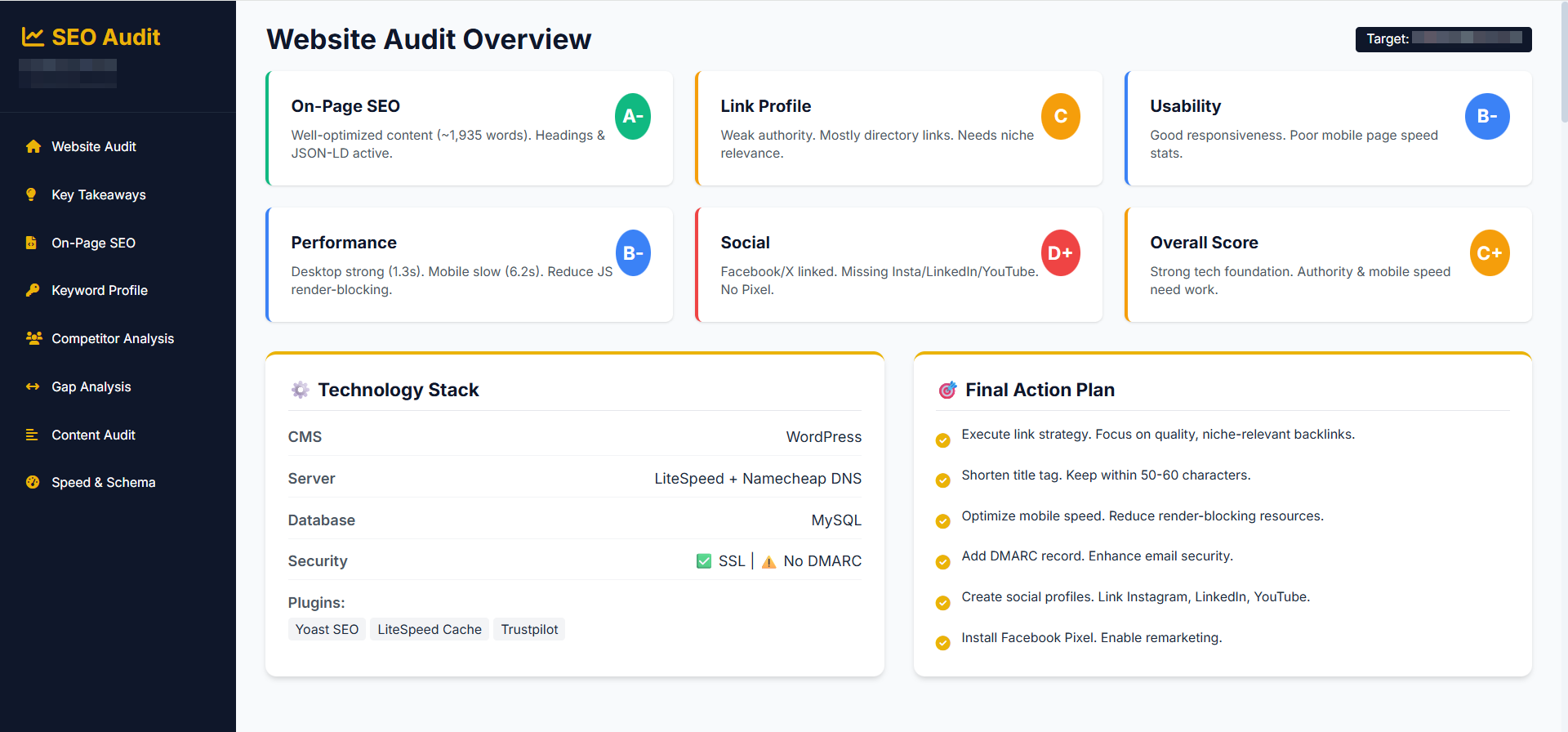This screenshot has height=732, width=1568.
Task: Click the Trustpilot plugin tag
Action: [529, 629]
